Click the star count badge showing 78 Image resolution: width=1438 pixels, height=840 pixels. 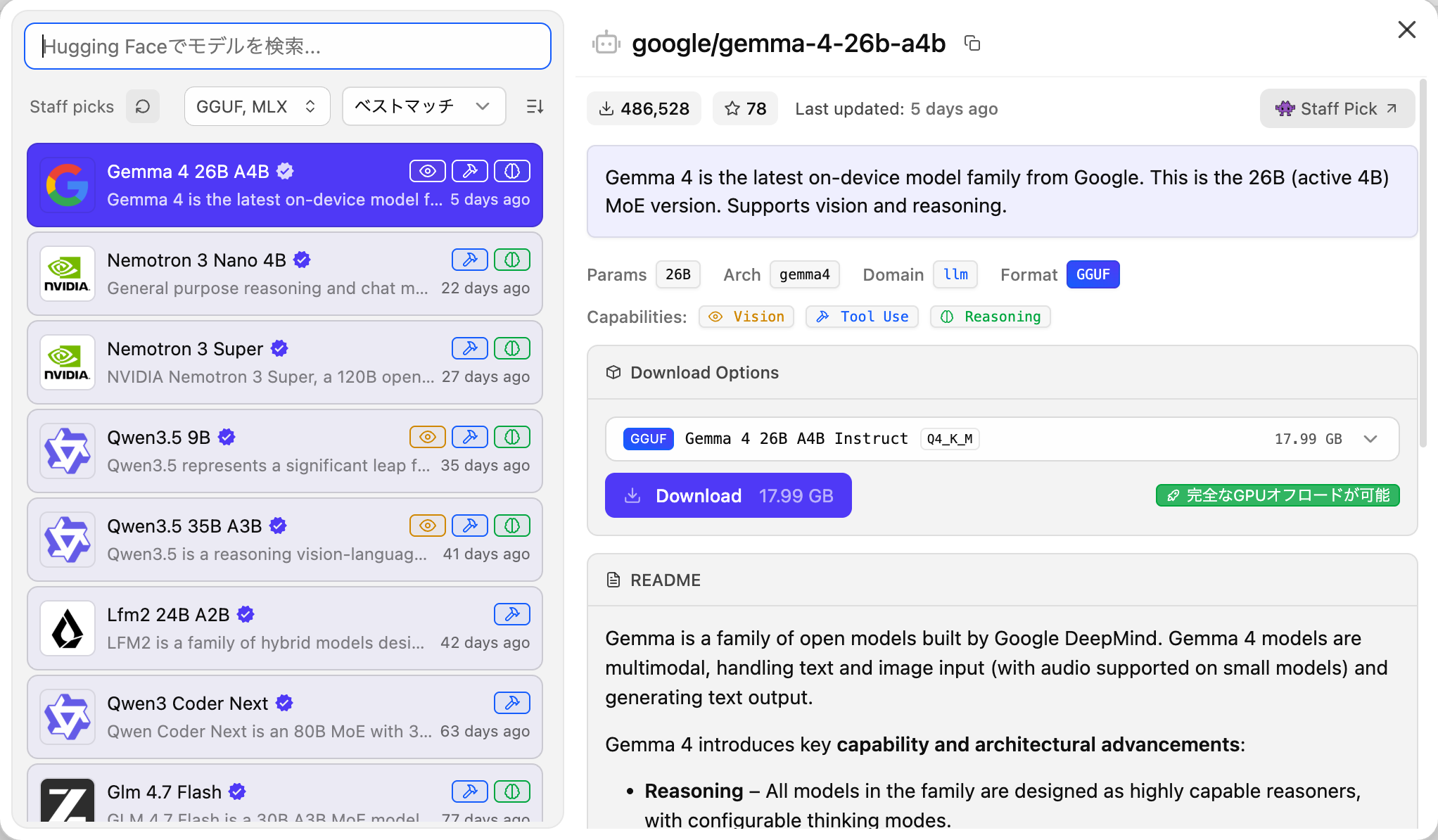coord(745,108)
